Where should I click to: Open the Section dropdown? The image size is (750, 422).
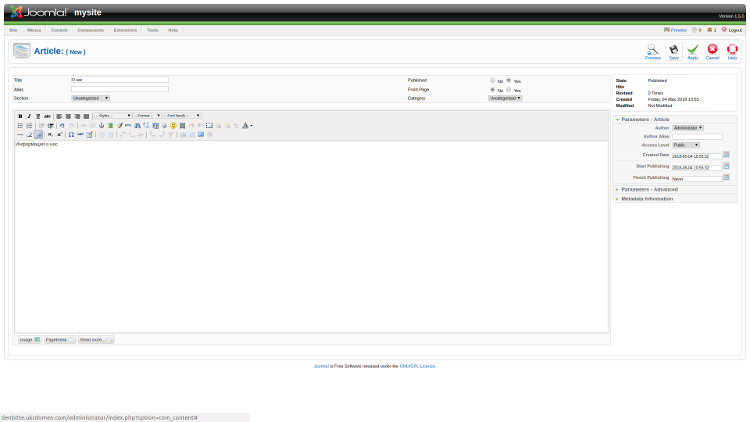[x=90, y=98]
